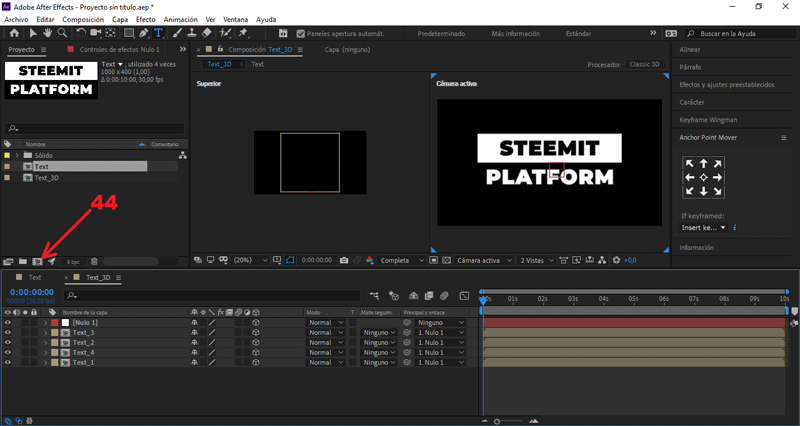Create new composition from project panel icon
The height and width of the screenshot is (426, 800).
[x=37, y=261]
